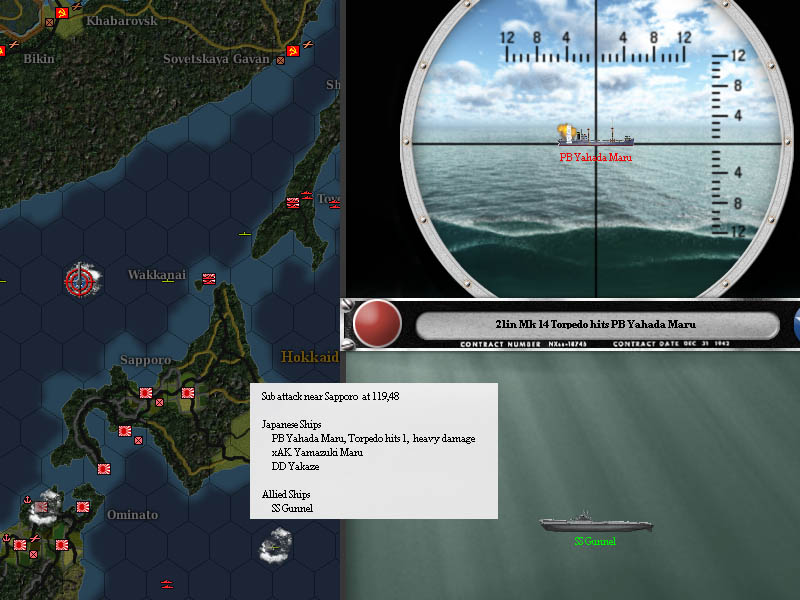Select the Japanese flag right of Sapporo's base square
Image resolution: width=800 pixels, height=600 pixels.
(x=188, y=393)
